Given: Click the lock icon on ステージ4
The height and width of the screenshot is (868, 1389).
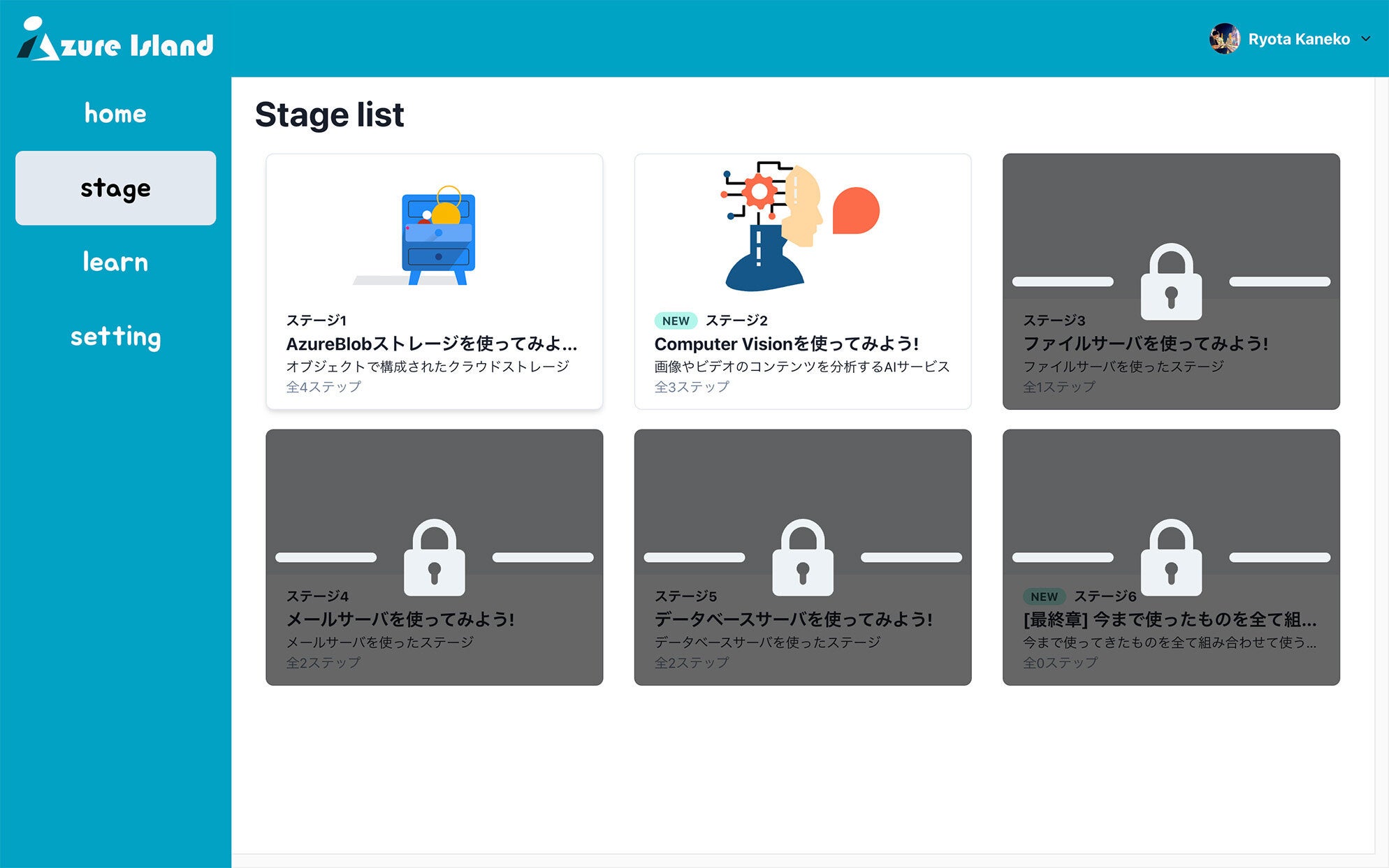Looking at the screenshot, I should [434, 557].
